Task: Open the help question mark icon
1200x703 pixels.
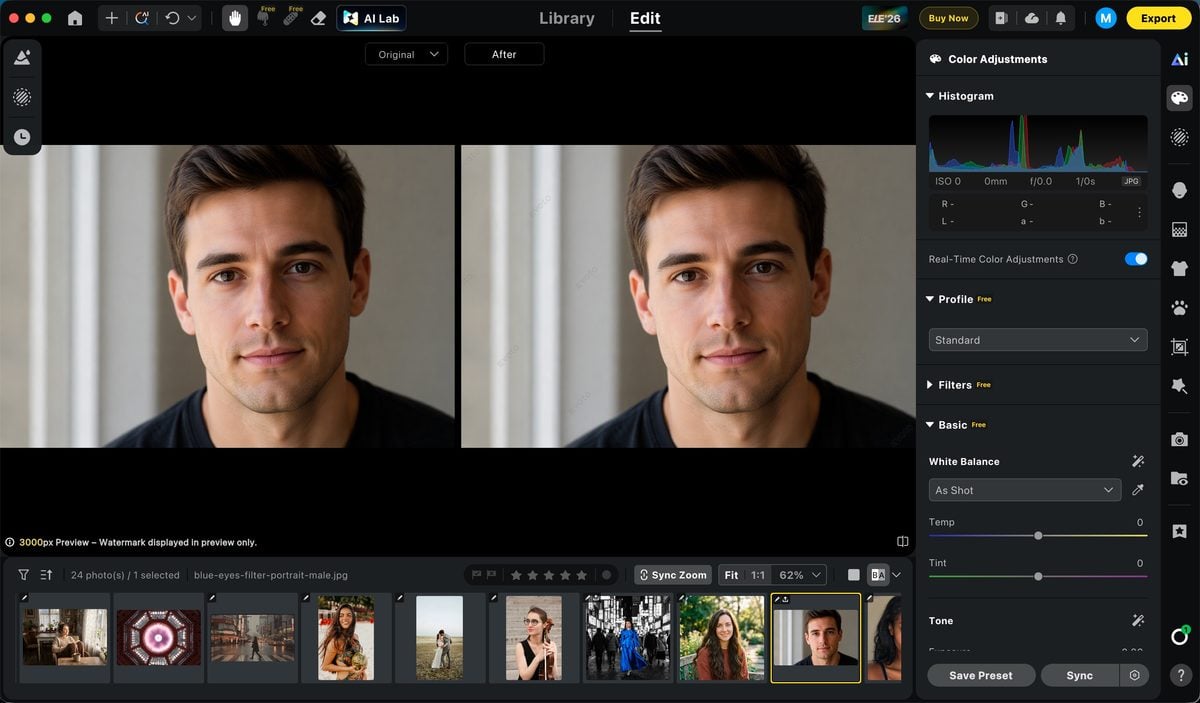Action: pyautogui.click(x=1180, y=675)
